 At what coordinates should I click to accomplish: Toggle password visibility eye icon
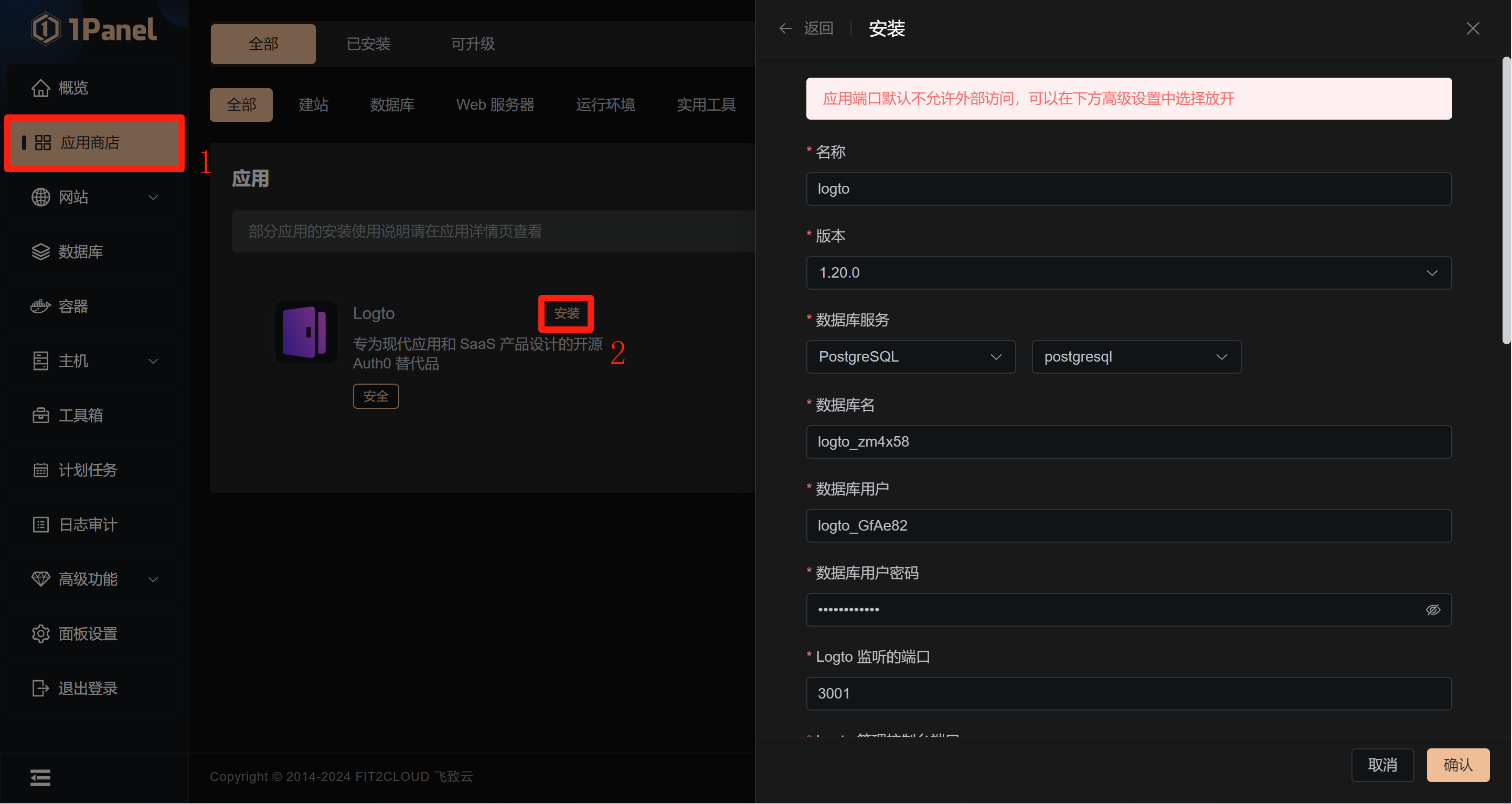pos(1433,610)
